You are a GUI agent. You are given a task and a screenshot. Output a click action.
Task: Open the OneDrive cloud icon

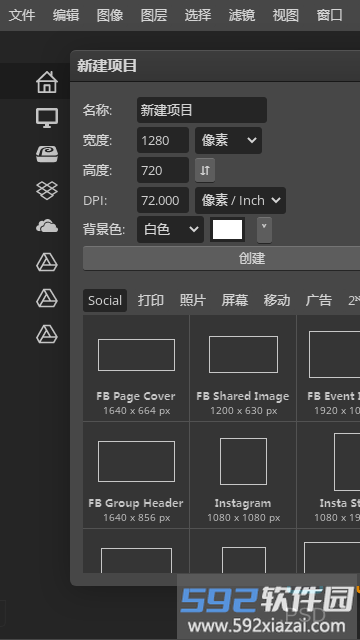pos(47,226)
